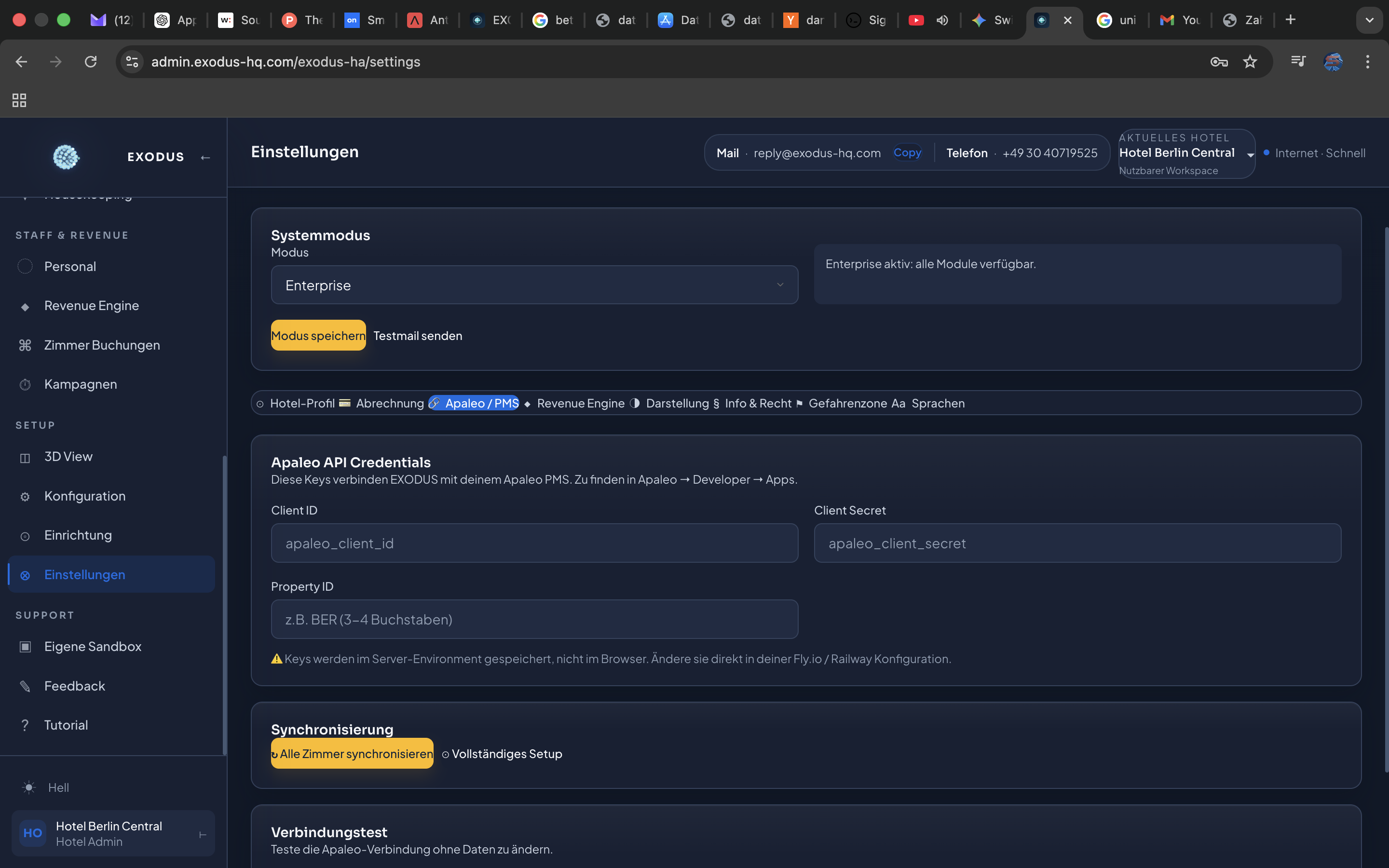This screenshot has width=1389, height=868.
Task: Click the Kampagnen clock icon
Action: click(25, 385)
